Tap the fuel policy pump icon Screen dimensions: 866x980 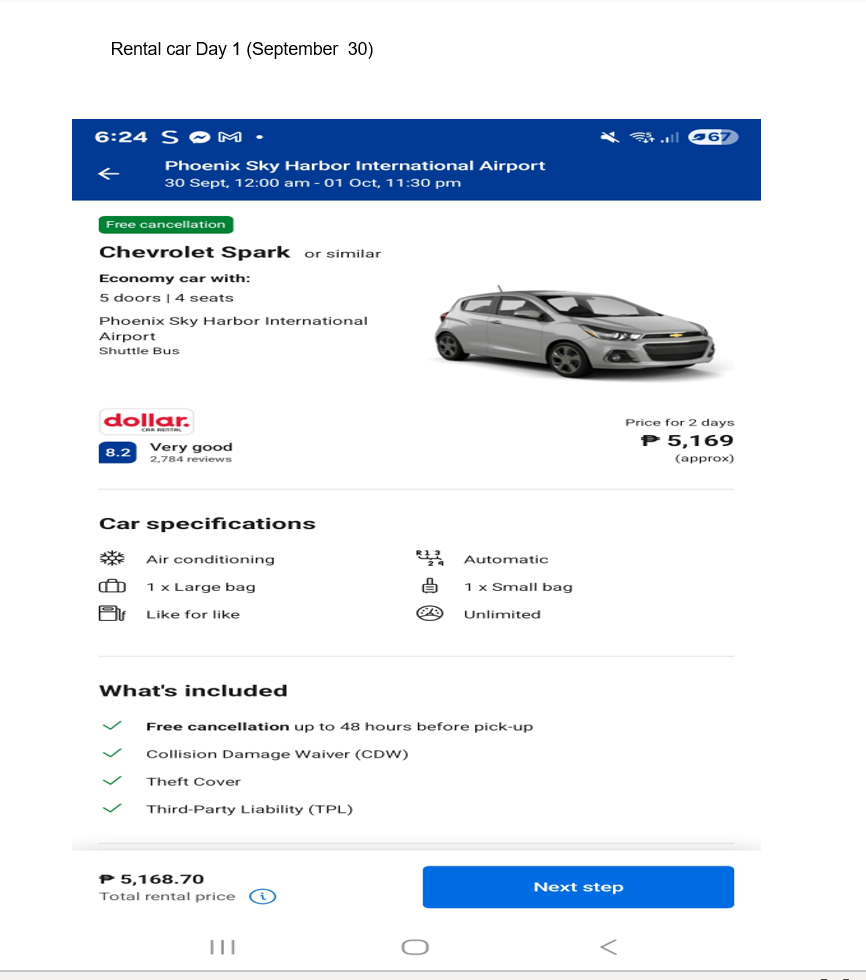point(110,614)
